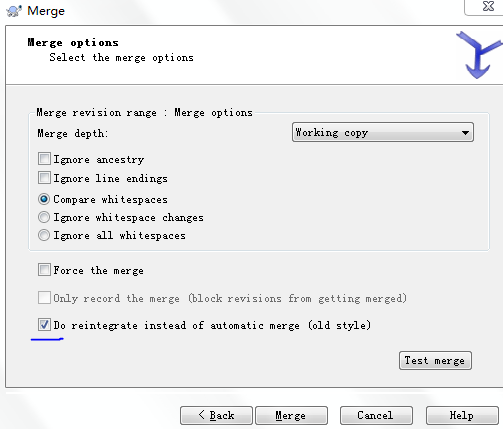Viewport: 503px width, 429px height.
Task: Check the Force the merge checkbox
Action: (x=44, y=270)
